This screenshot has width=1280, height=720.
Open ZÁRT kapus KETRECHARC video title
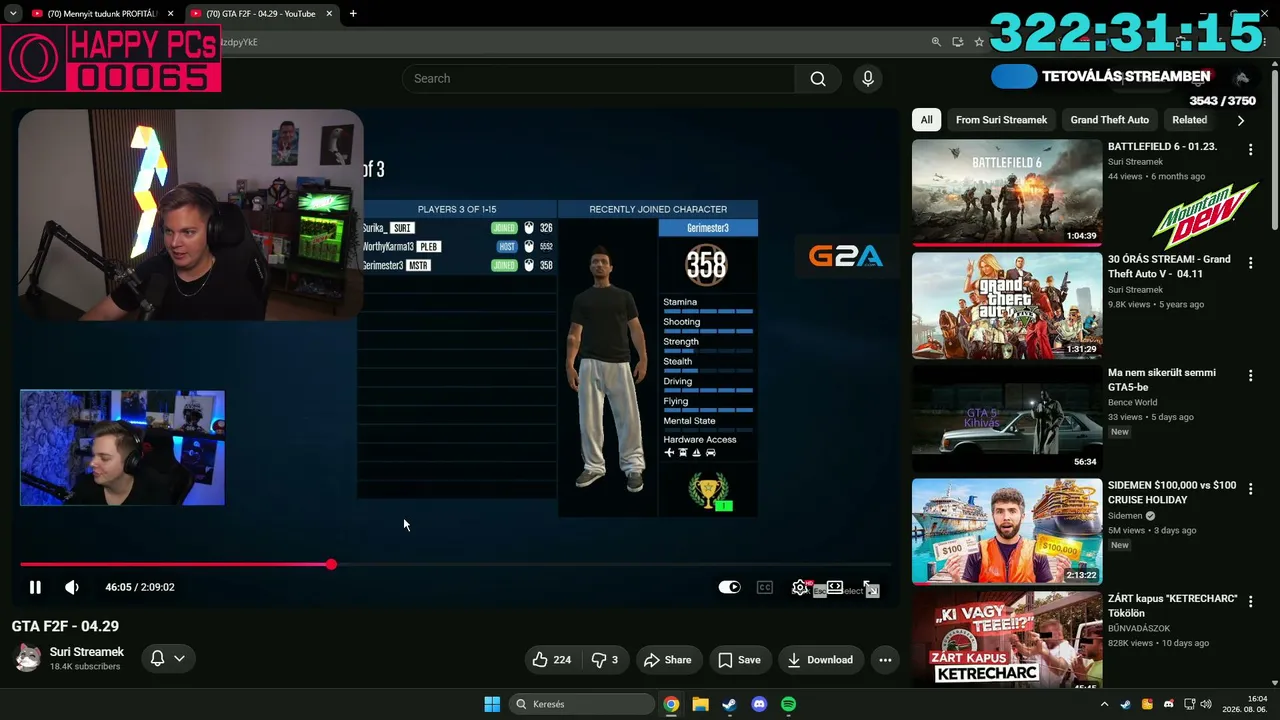1173,605
